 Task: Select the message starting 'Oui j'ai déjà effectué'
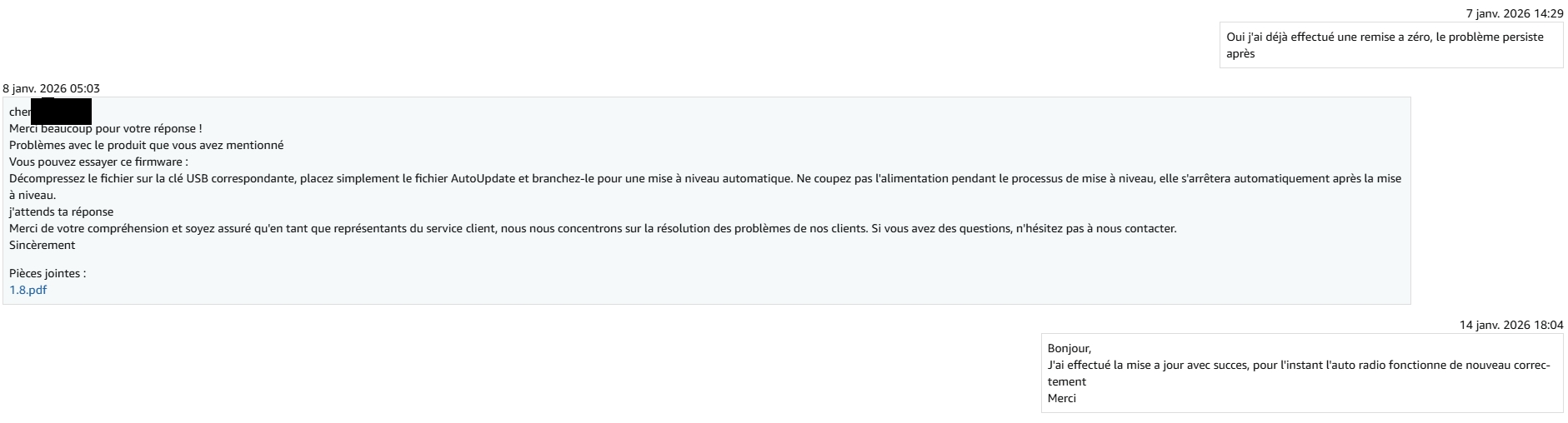[x=1385, y=37]
